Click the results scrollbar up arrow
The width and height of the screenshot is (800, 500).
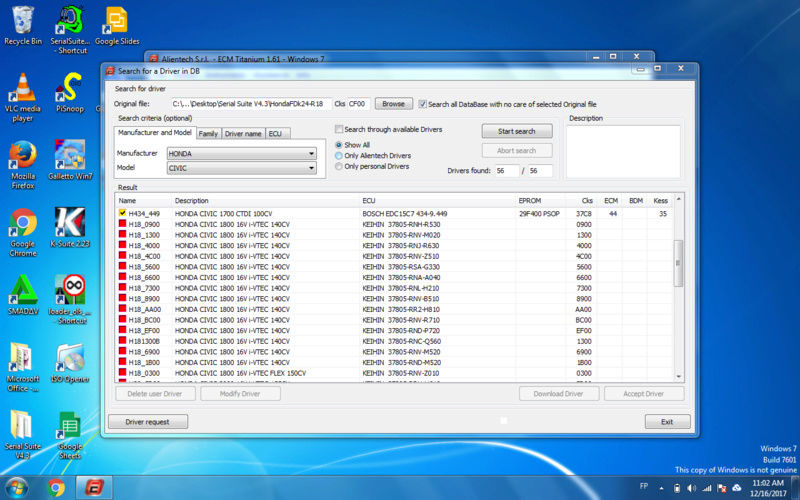tap(679, 198)
